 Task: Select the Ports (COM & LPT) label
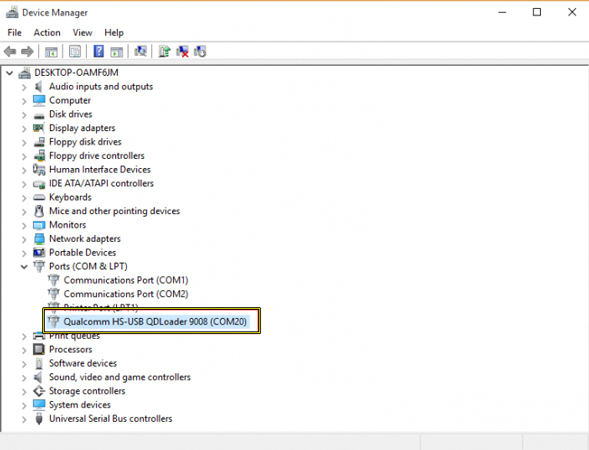[88, 266]
